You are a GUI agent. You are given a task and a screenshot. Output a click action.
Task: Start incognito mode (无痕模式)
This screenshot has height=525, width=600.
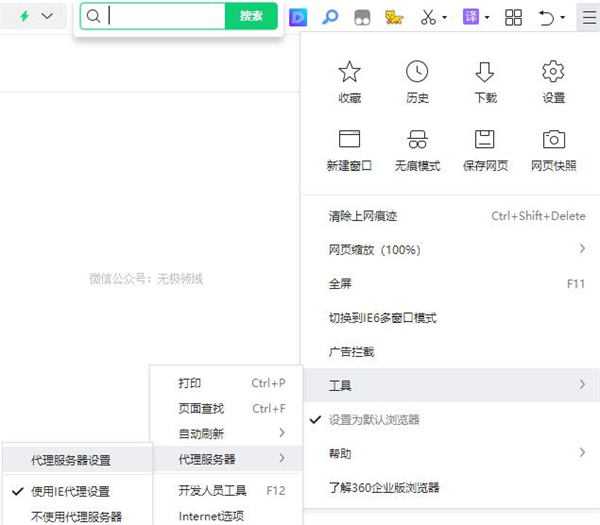point(417,140)
